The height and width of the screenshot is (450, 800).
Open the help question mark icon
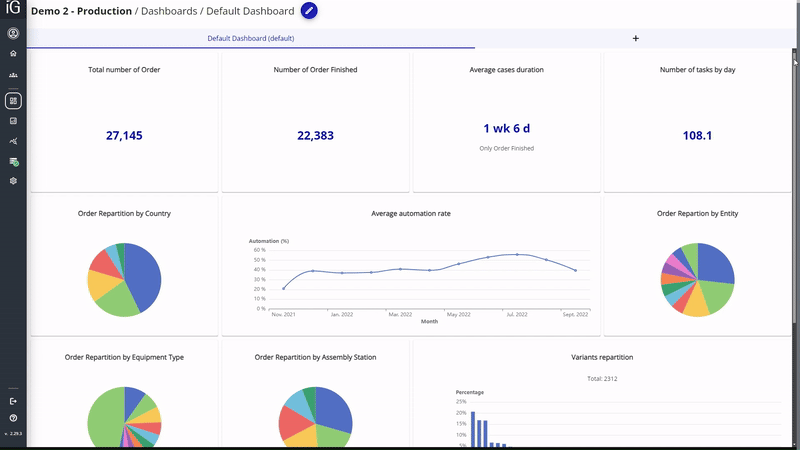click(x=13, y=417)
